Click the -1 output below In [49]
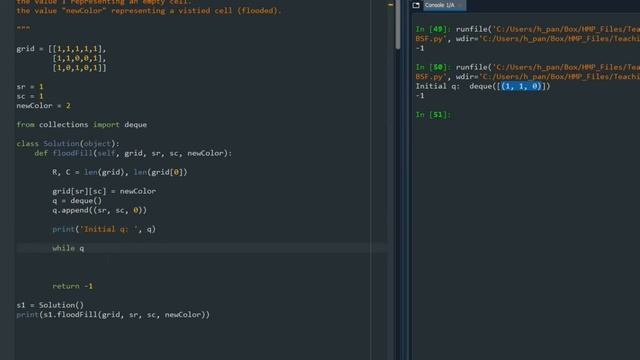 pos(420,49)
